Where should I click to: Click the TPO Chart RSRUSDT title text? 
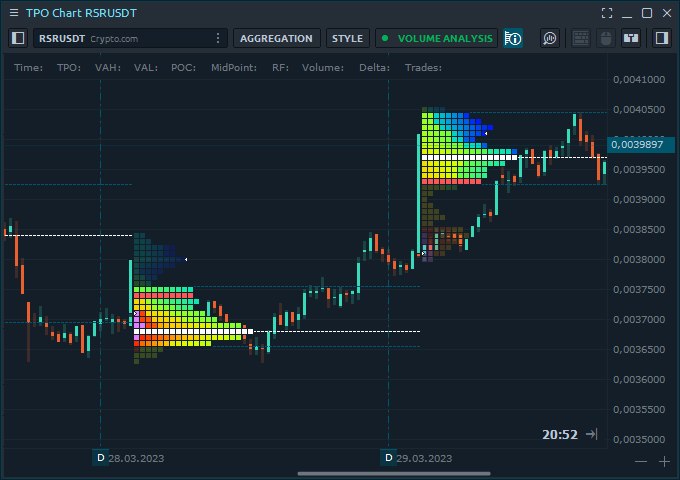tap(81, 13)
